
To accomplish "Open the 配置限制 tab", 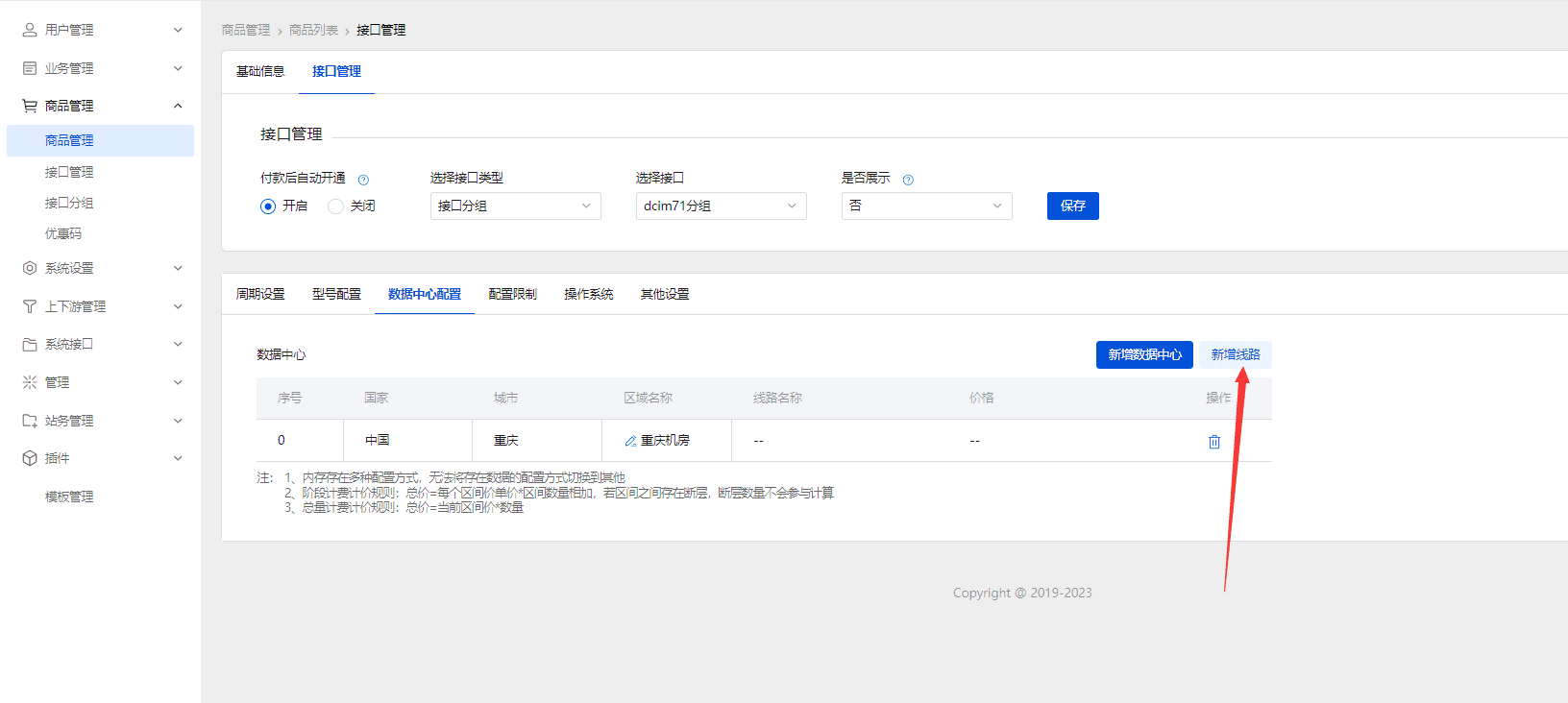I will point(513,294).
